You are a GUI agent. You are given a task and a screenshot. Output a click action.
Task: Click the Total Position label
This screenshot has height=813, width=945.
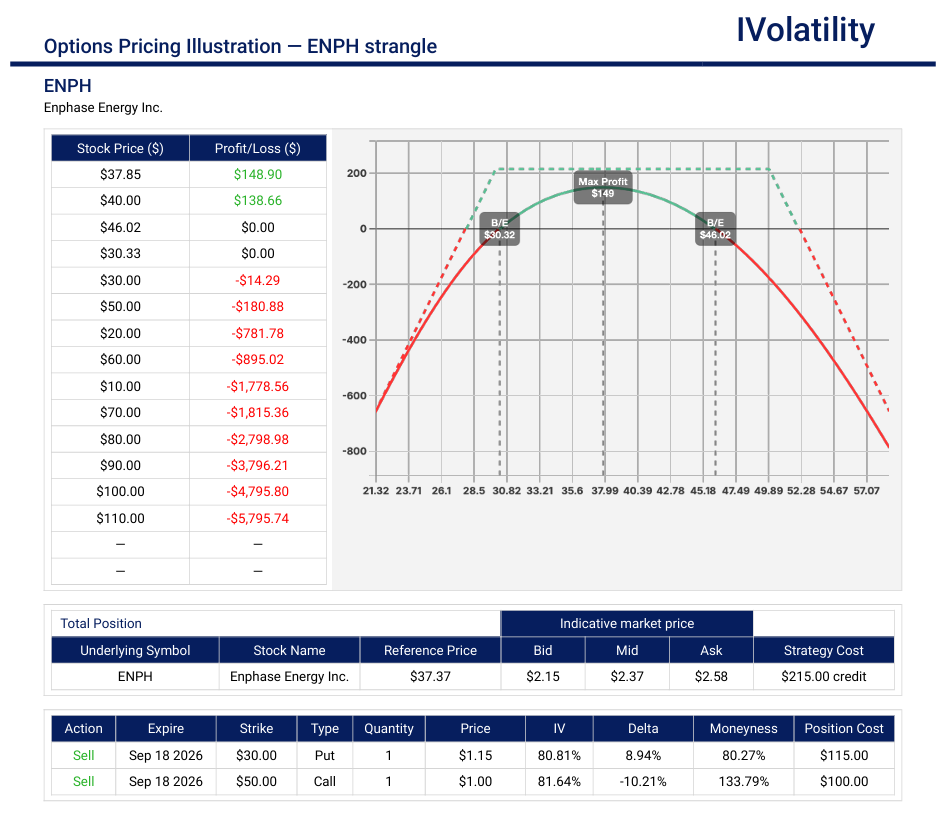pos(101,624)
